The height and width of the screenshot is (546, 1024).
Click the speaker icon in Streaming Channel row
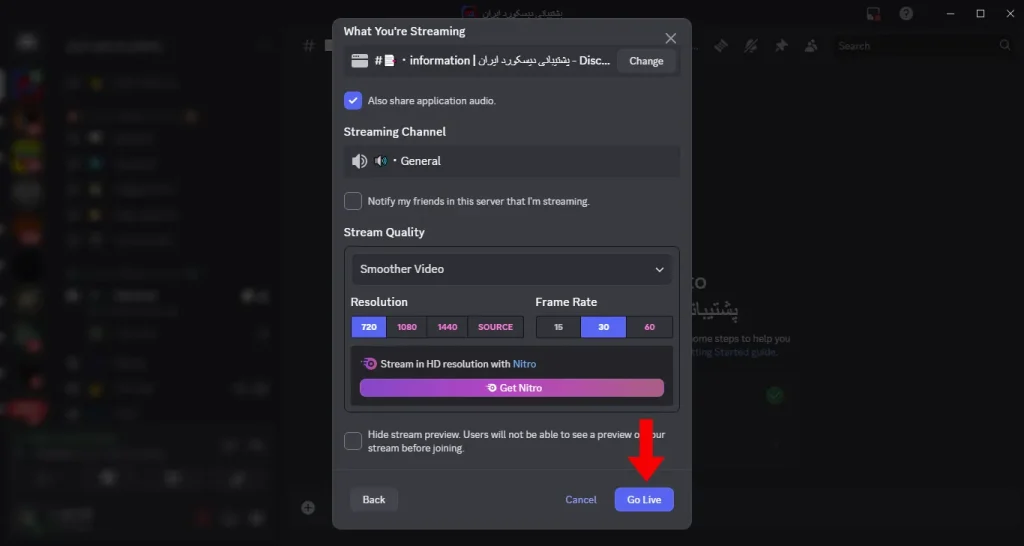point(359,161)
